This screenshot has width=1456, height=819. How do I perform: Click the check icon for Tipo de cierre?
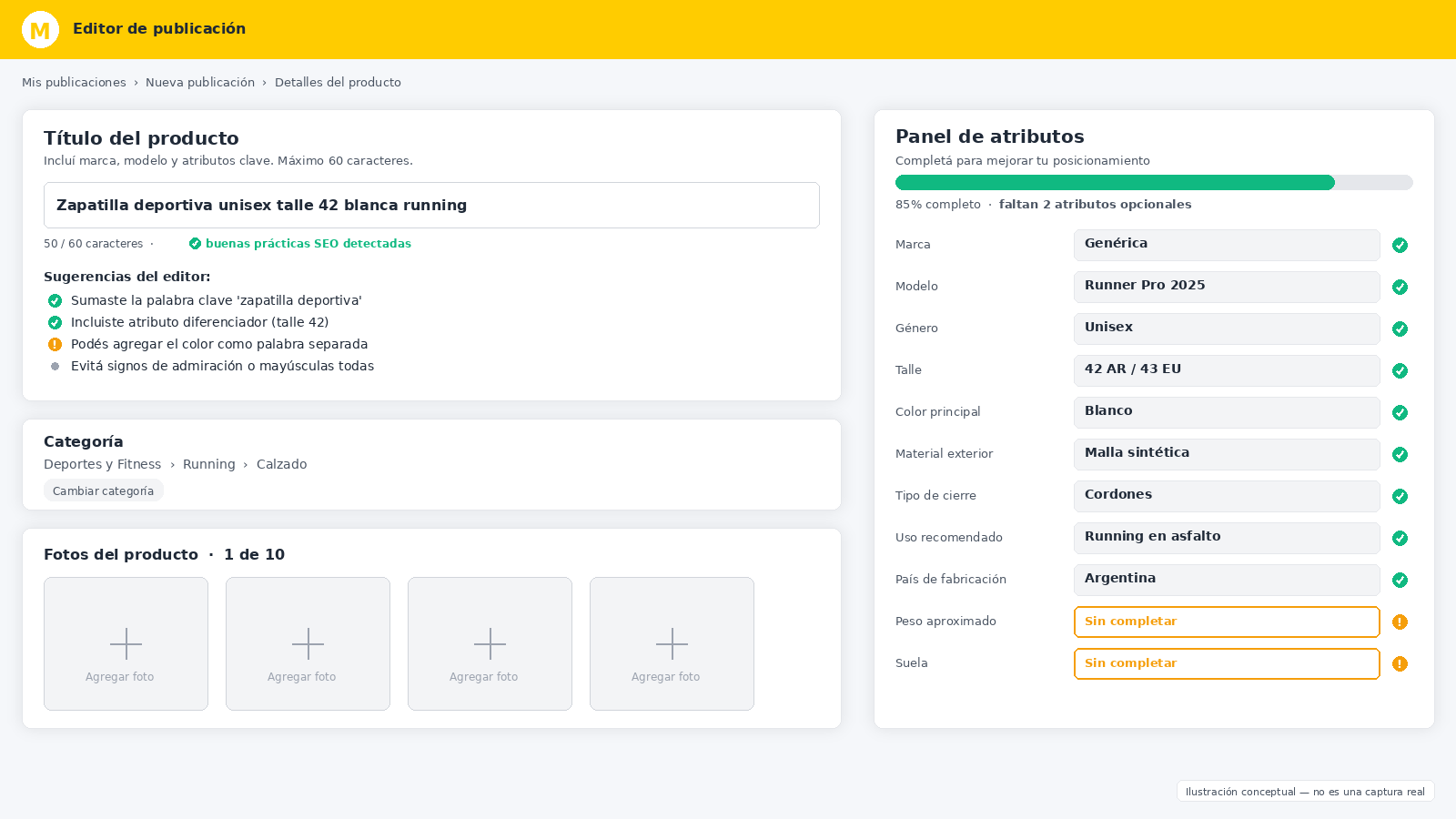coord(1400,497)
